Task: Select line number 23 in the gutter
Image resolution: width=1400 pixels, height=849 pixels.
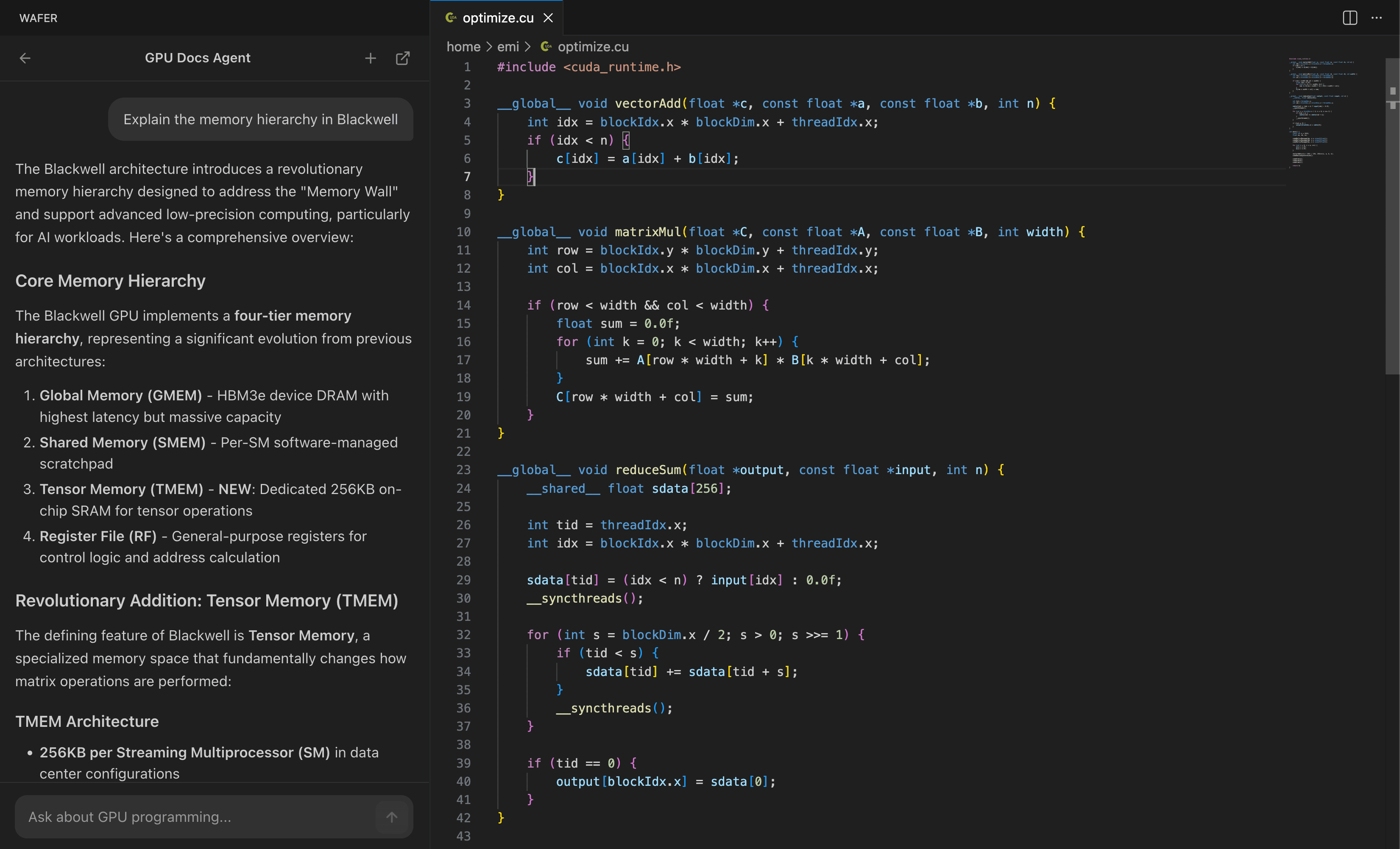Action: 463,470
